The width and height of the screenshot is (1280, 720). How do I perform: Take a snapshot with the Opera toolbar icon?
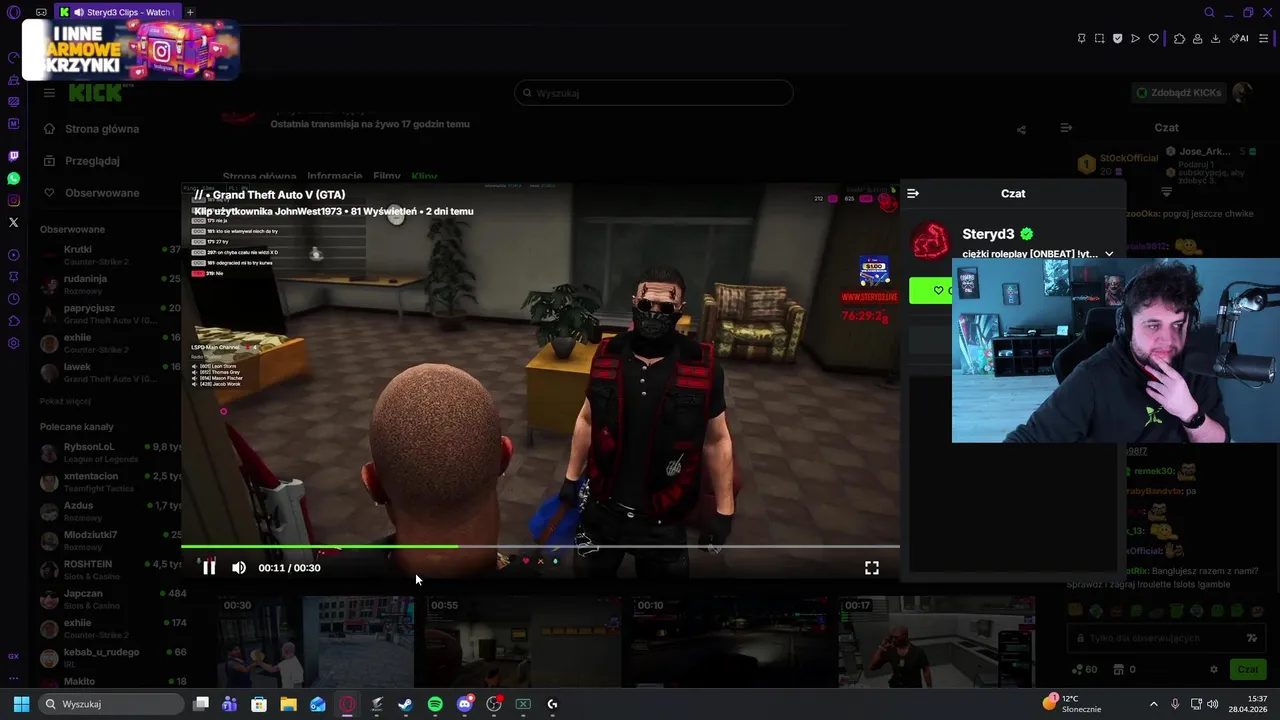tap(1099, 39)
